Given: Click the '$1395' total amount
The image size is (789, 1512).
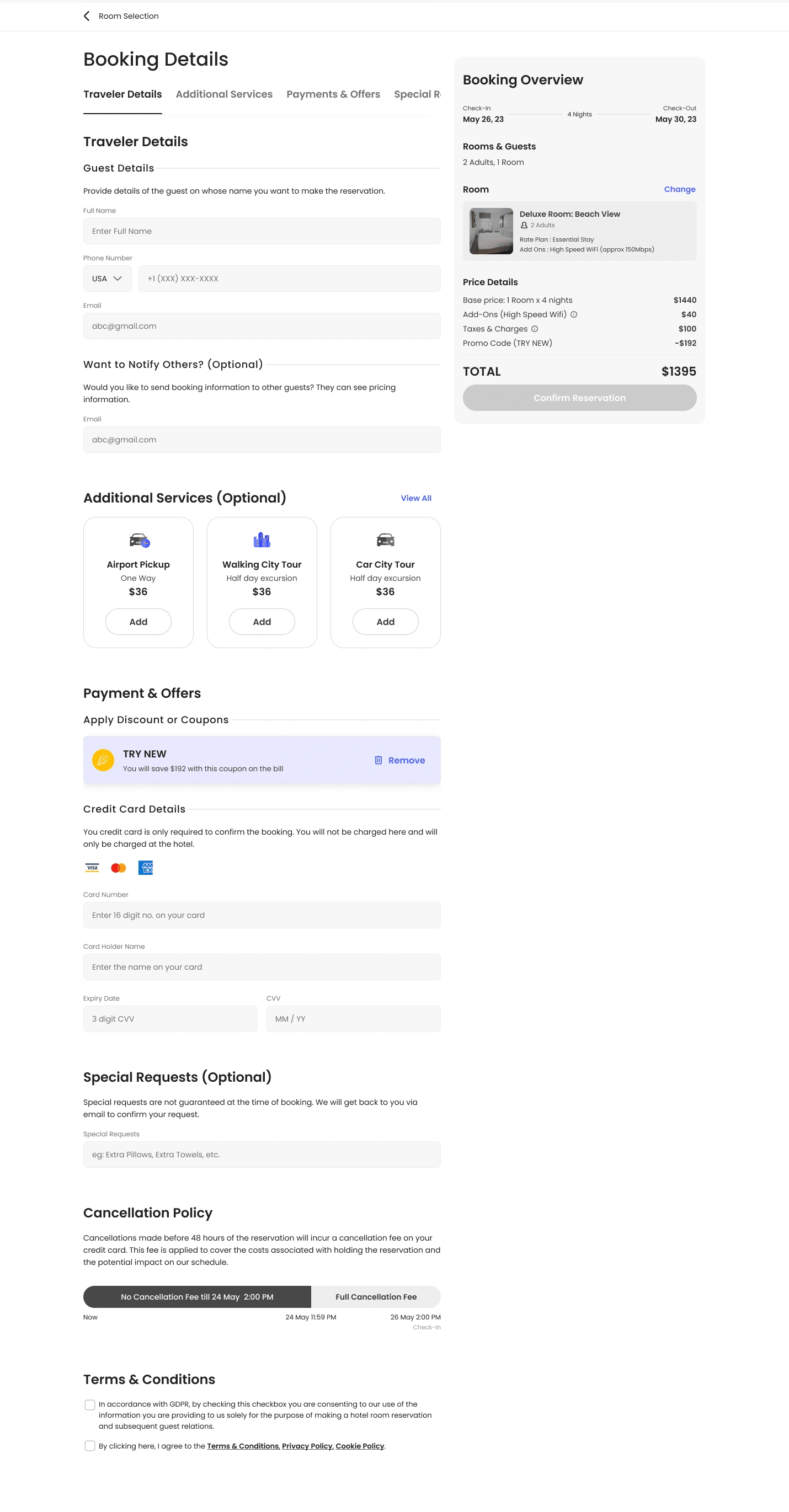Looking at the screenshot, I should tap(679, 372).
